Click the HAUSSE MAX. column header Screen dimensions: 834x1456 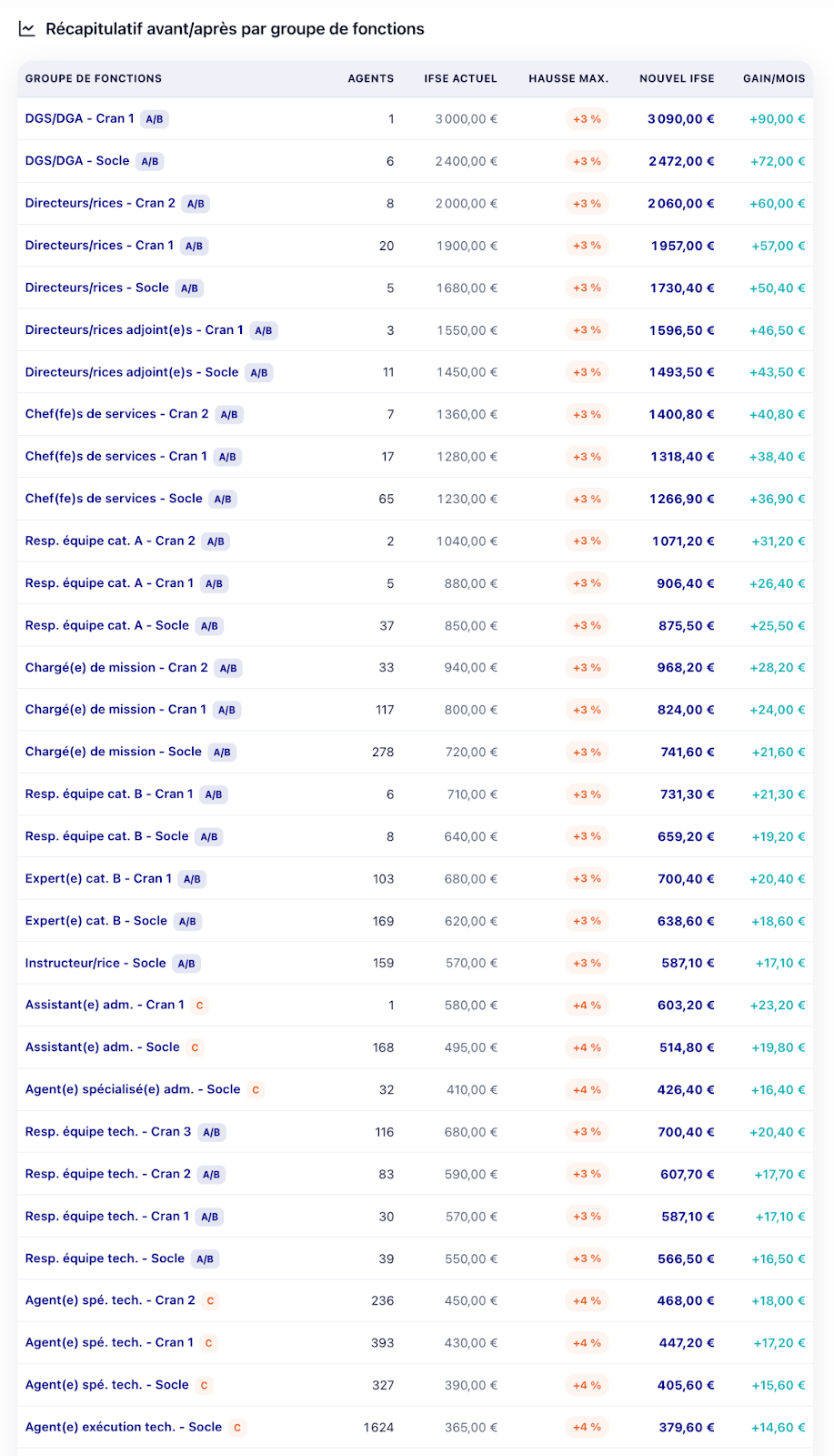[568, 79]
